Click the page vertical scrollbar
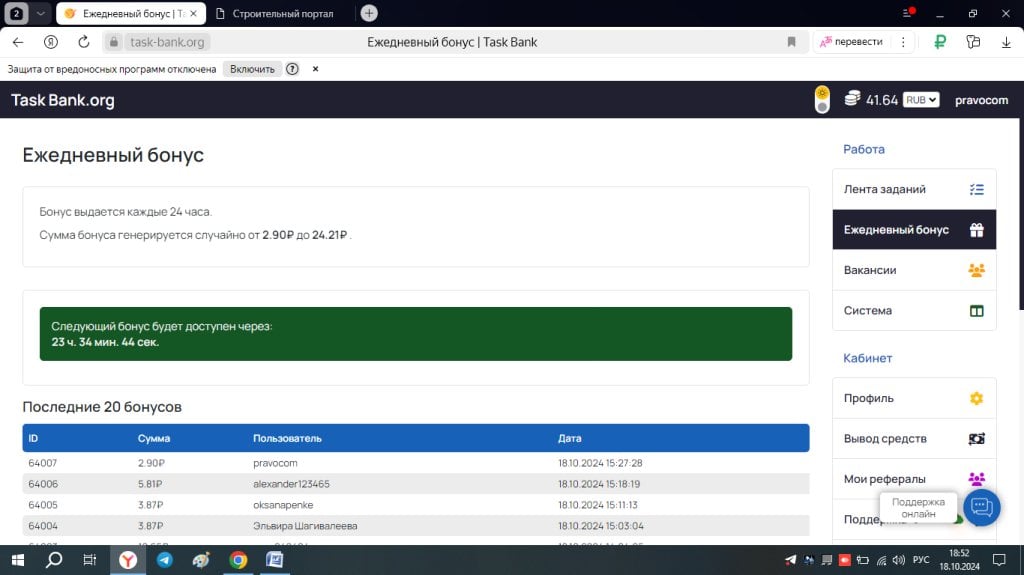This screenshot has width=1024, height=575. 1020,216
